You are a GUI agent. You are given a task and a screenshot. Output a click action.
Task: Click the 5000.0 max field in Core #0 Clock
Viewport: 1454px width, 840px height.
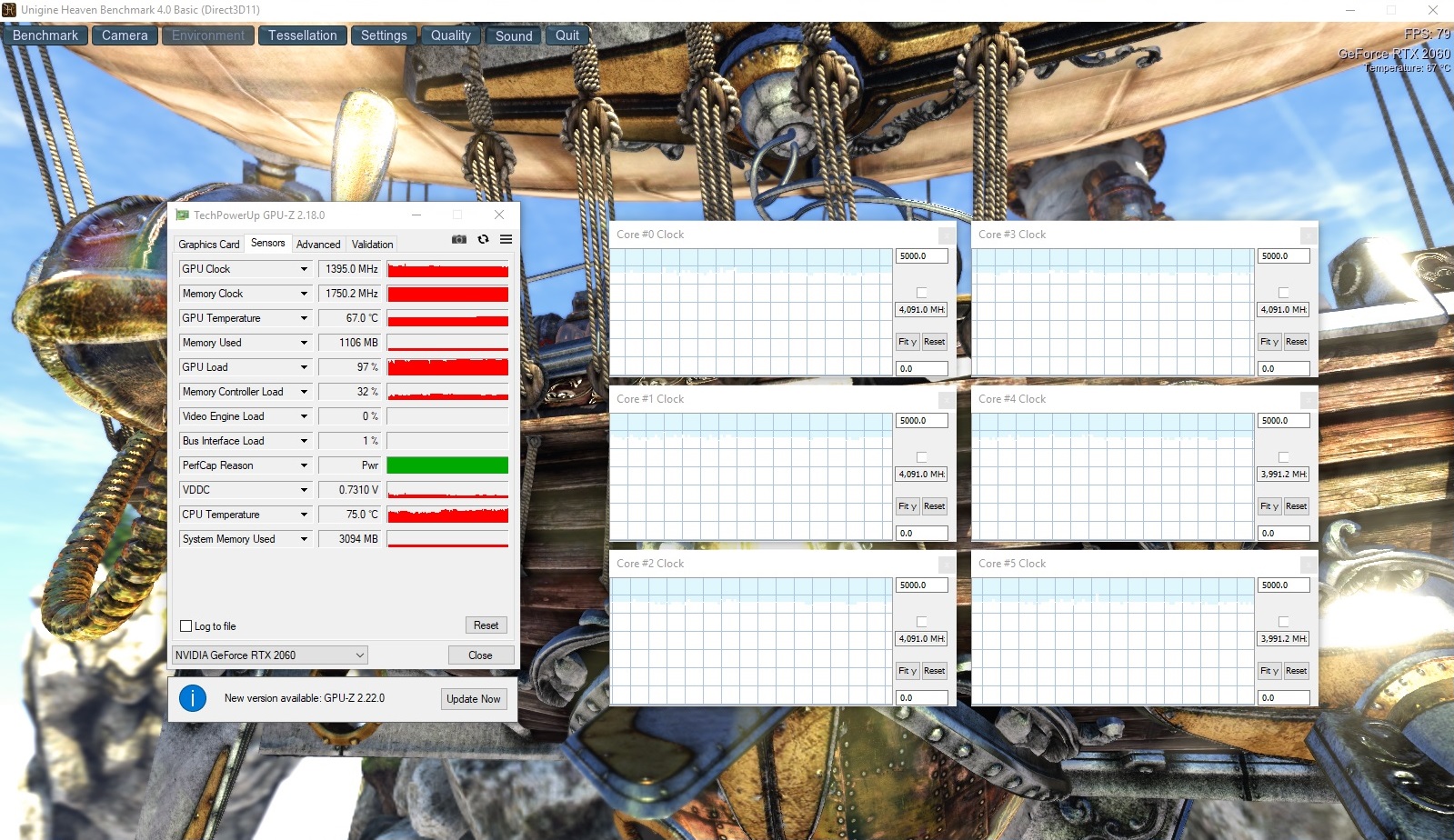pyautogui.click(x=922, y=256)
